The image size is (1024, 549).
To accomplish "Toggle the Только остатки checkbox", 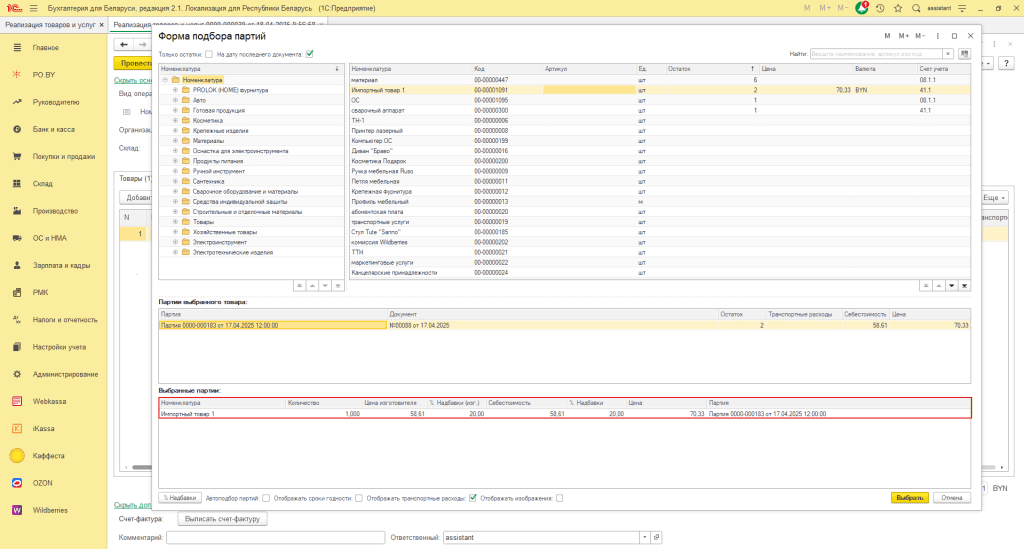I will (x=209, y=54).
